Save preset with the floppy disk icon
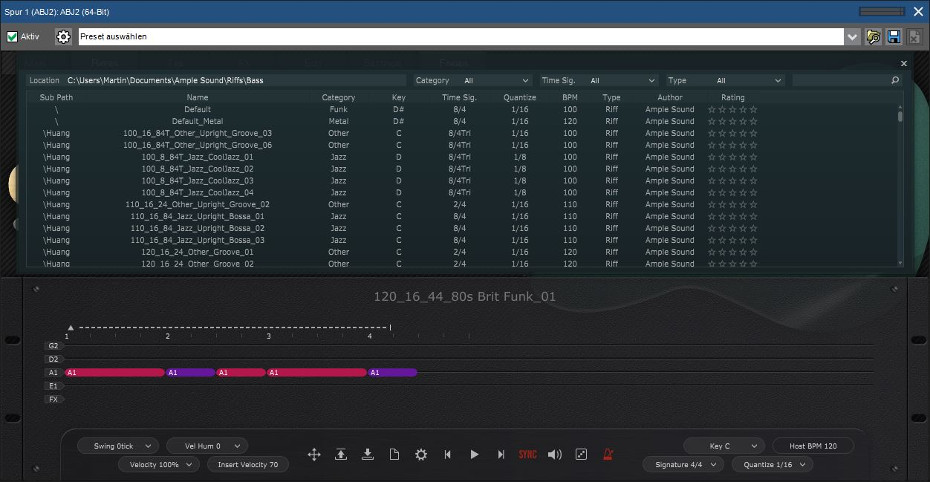930x482 pixels. [894, 37]
